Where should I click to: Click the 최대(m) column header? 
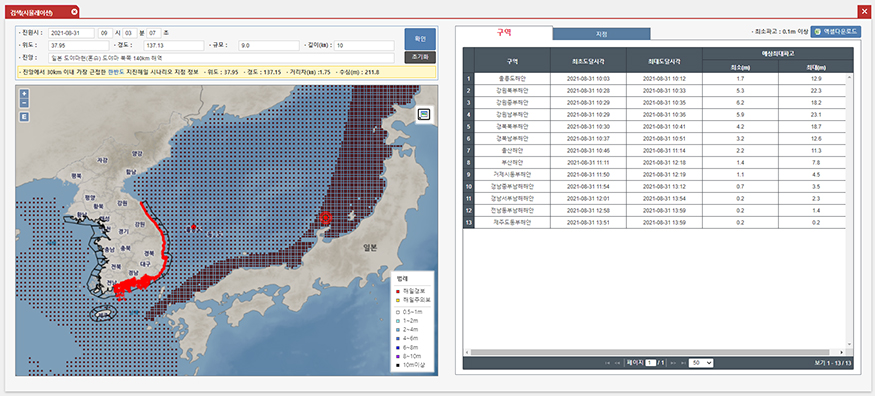coord(816,66)
